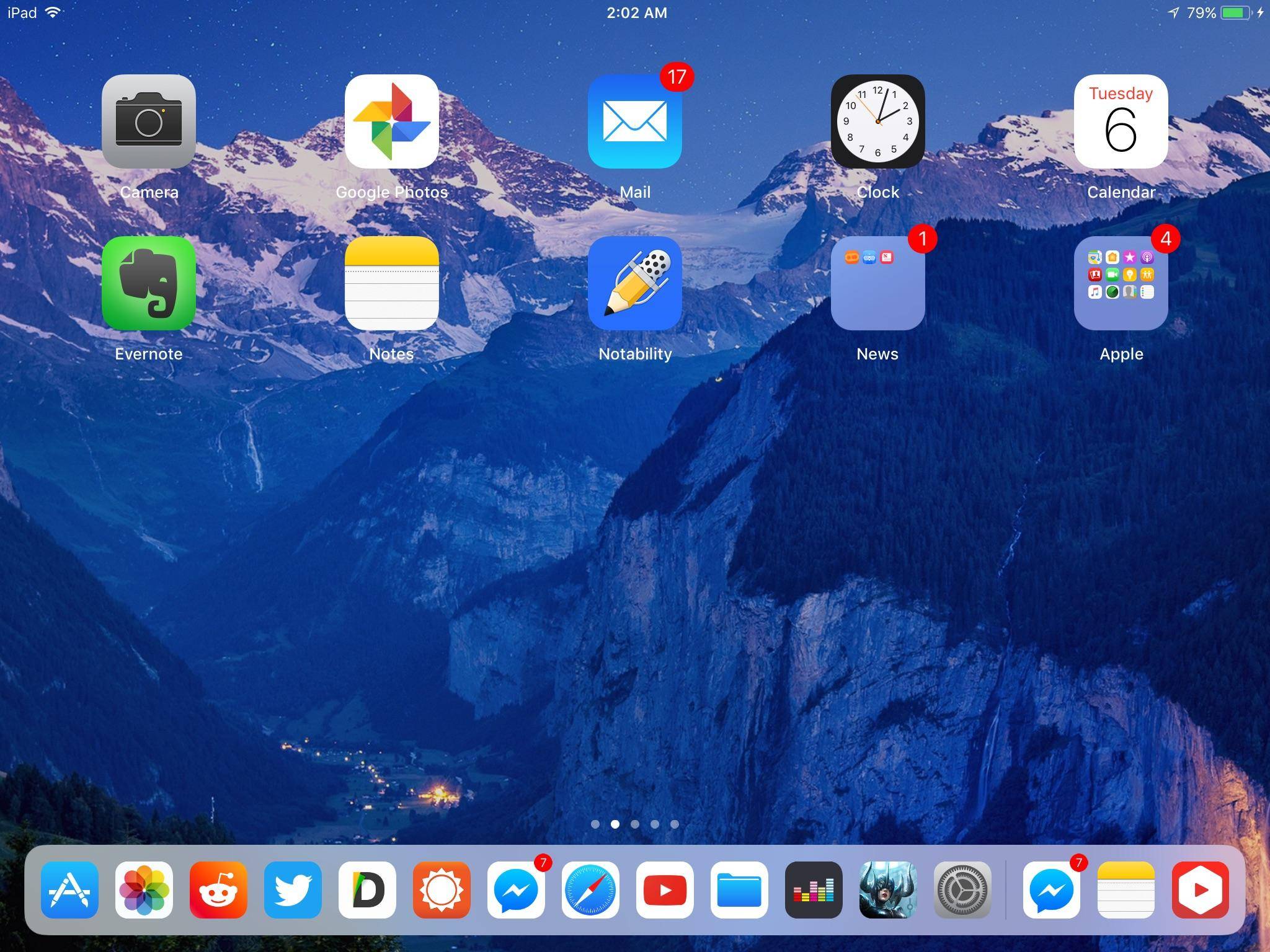The height and width of the screenshot is (952, 1270).
Task: Open the Apple folder
Action: (1121, 283)
